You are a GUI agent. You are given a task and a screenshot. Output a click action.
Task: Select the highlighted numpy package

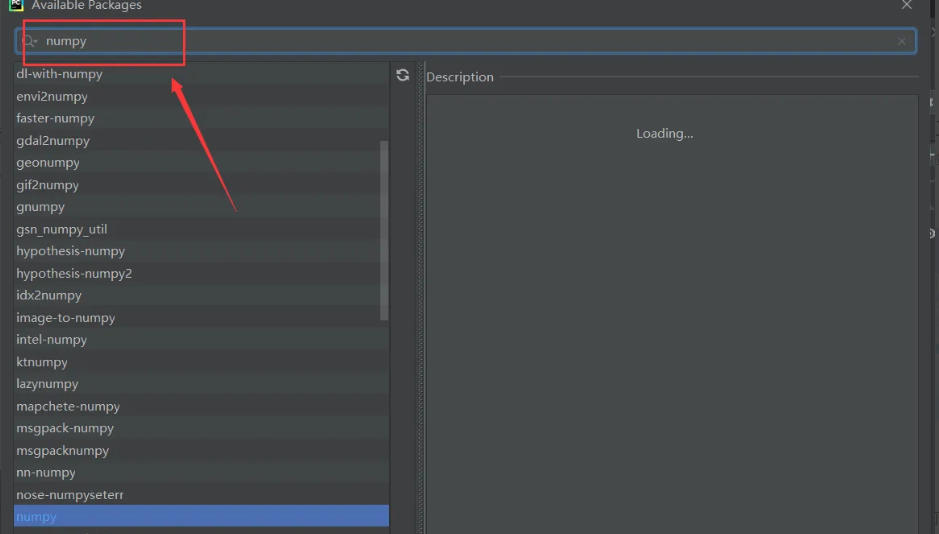pos(201,517)
